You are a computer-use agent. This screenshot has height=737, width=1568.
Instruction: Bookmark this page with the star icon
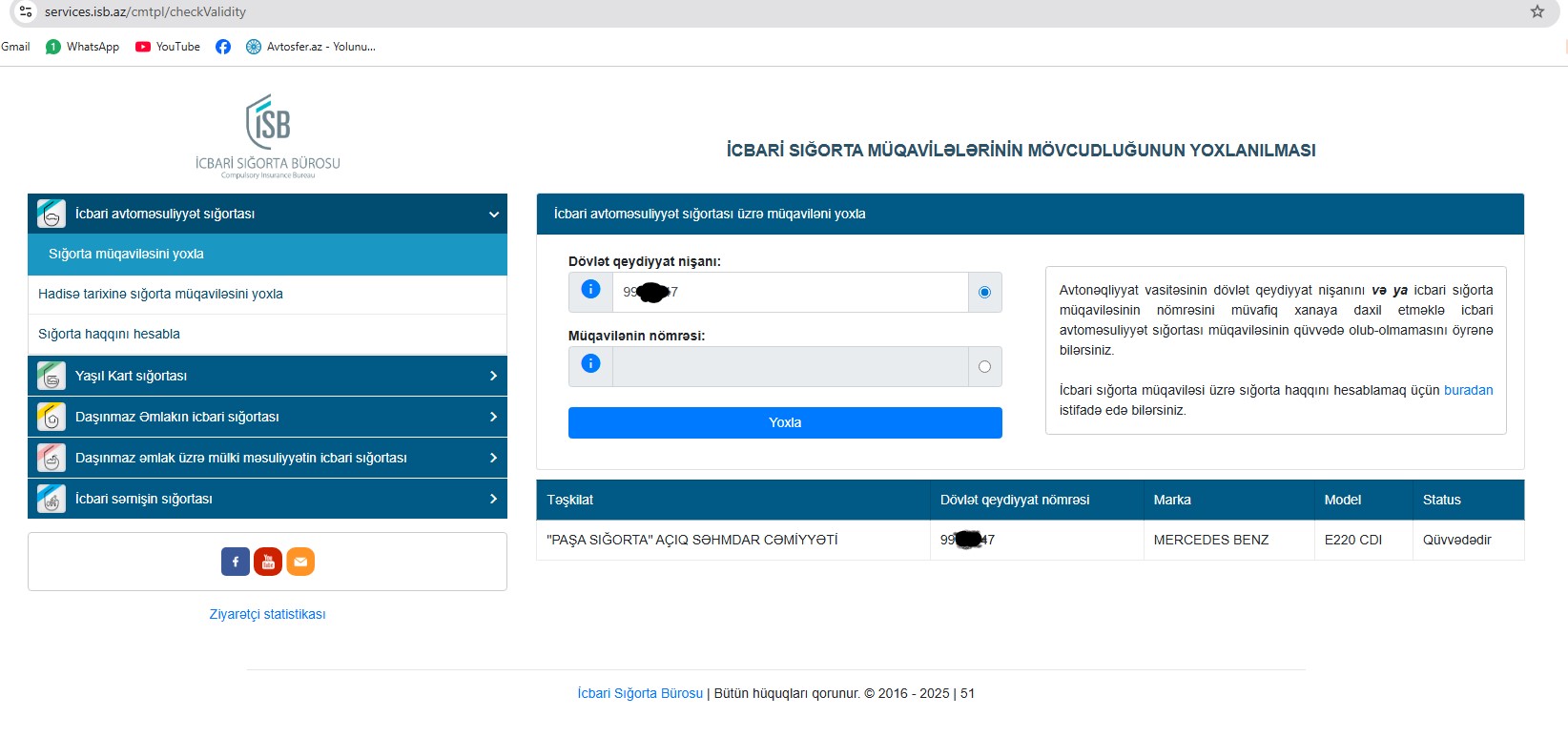tap(1537, 11)
